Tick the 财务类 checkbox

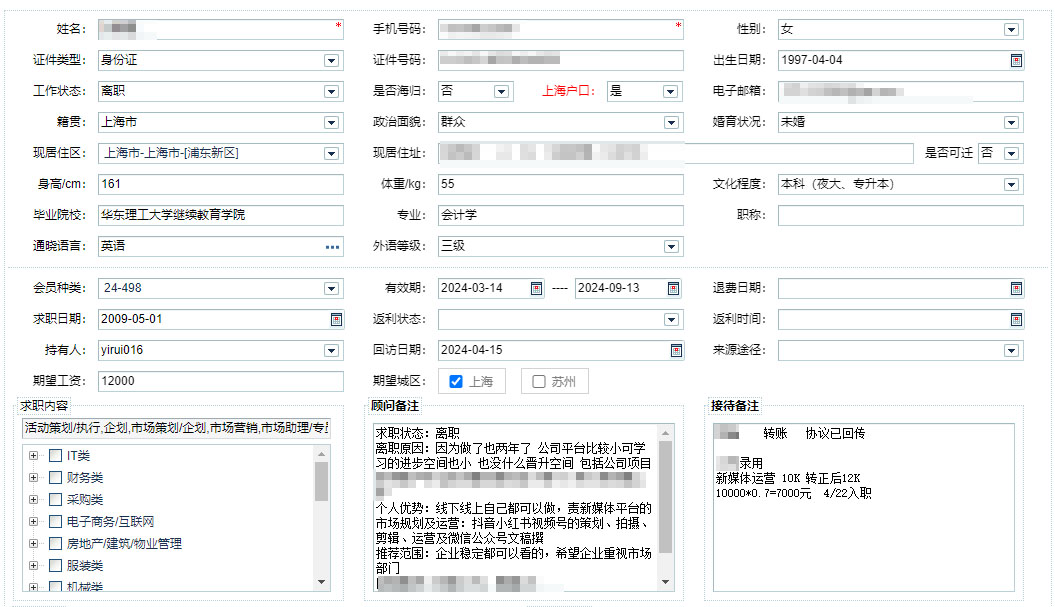click(56, 478)
